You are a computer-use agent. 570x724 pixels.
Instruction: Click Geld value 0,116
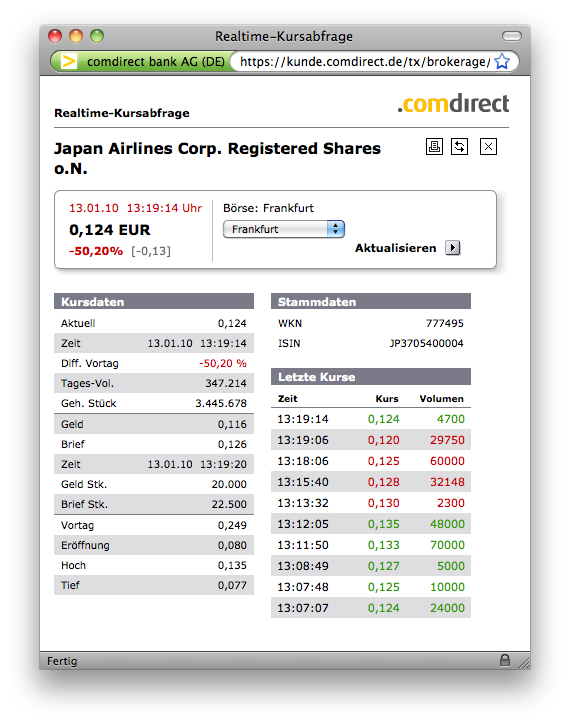232,424
